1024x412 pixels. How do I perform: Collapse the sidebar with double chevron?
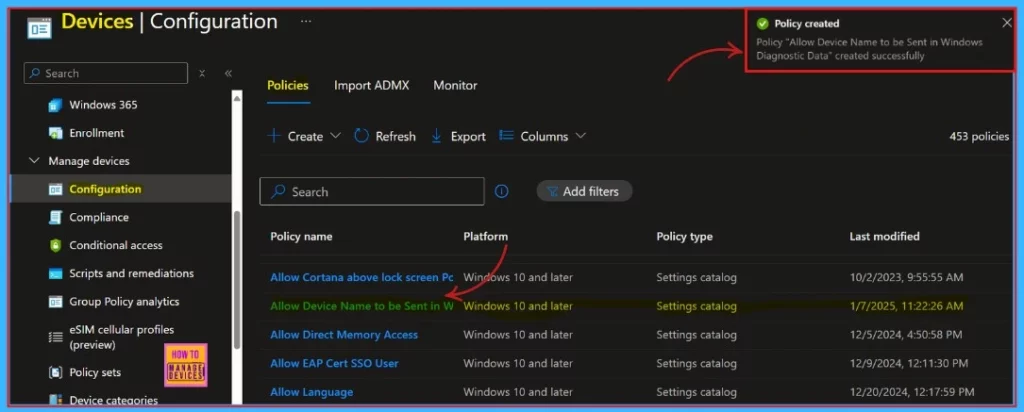tap(228, 73)
